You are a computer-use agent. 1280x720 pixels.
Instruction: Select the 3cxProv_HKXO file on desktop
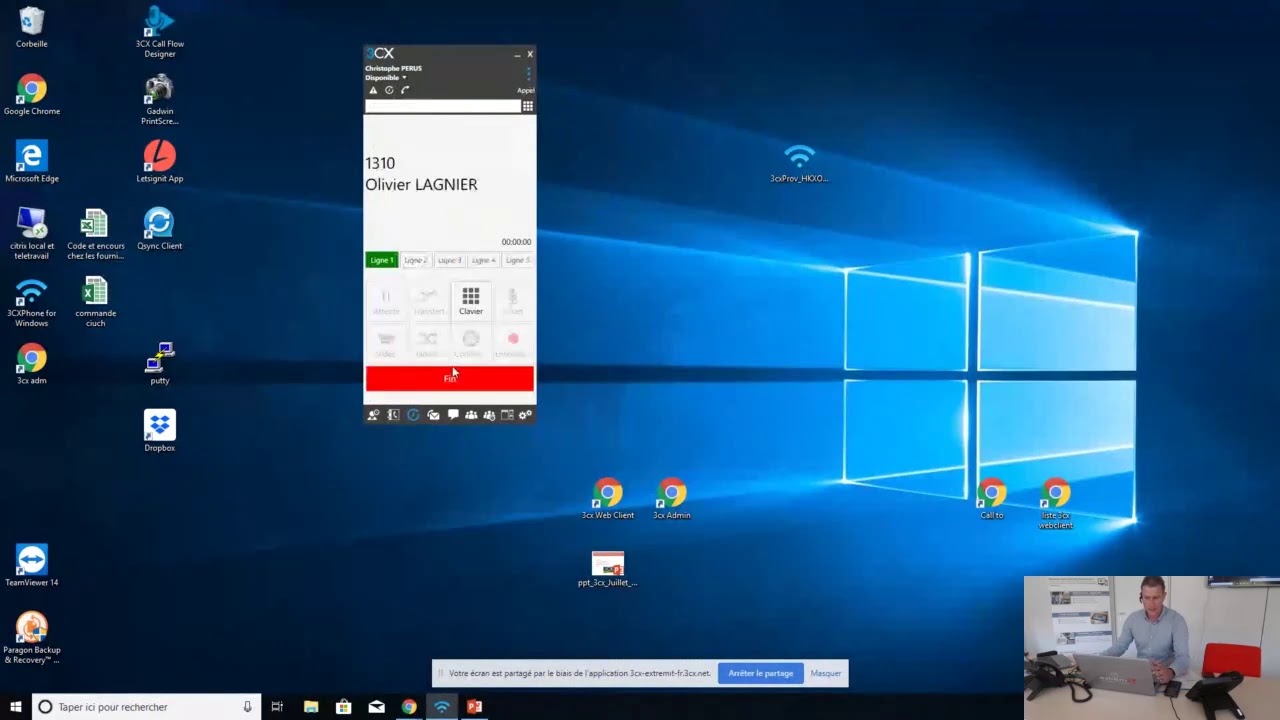click(x=799, y=163)
